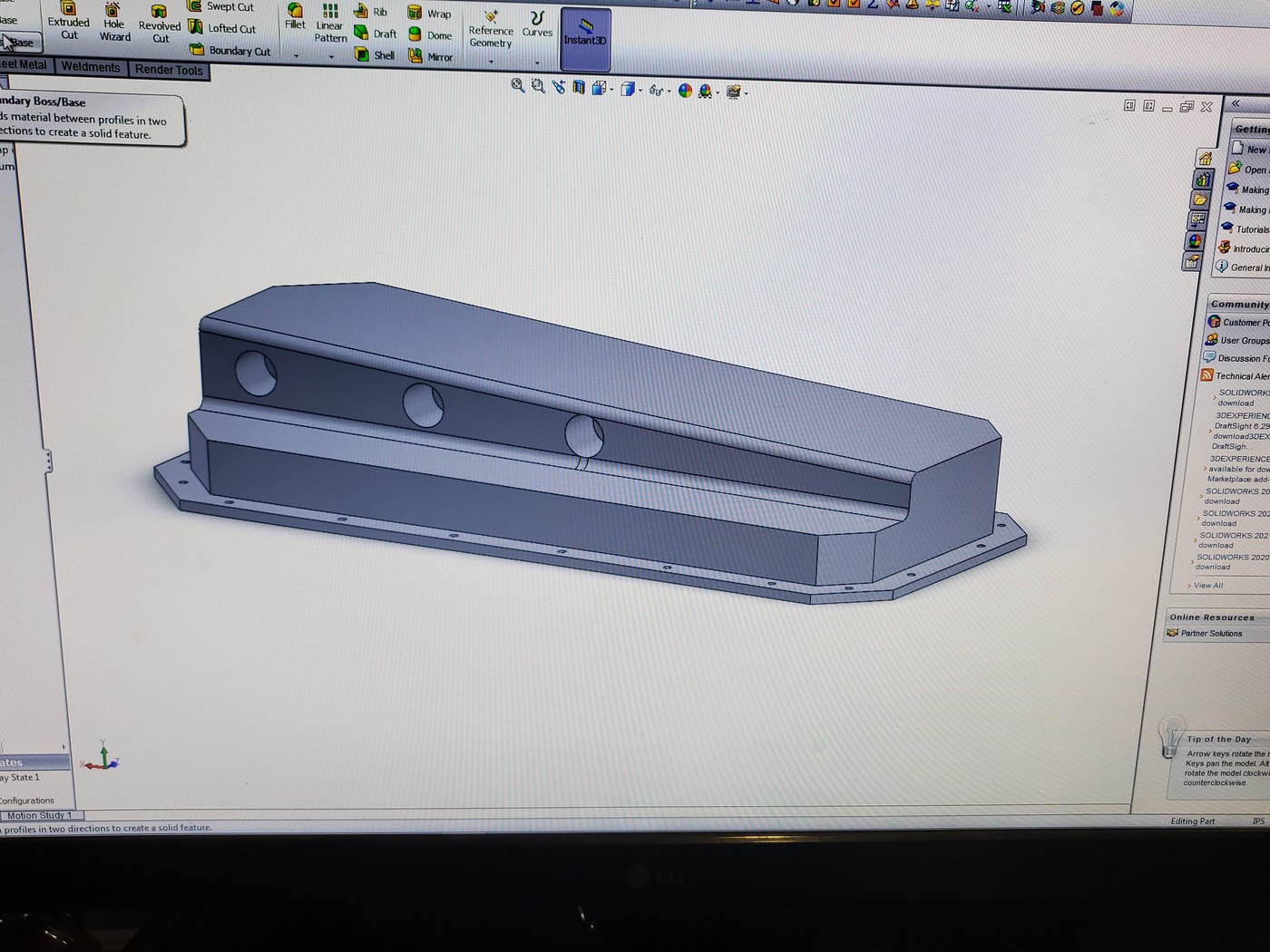Collapse the task pane with double chevron

[1236, 103]
